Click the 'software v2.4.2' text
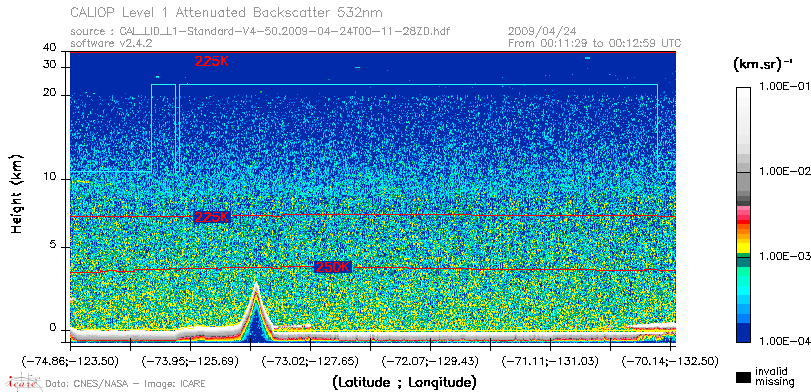 111,43
